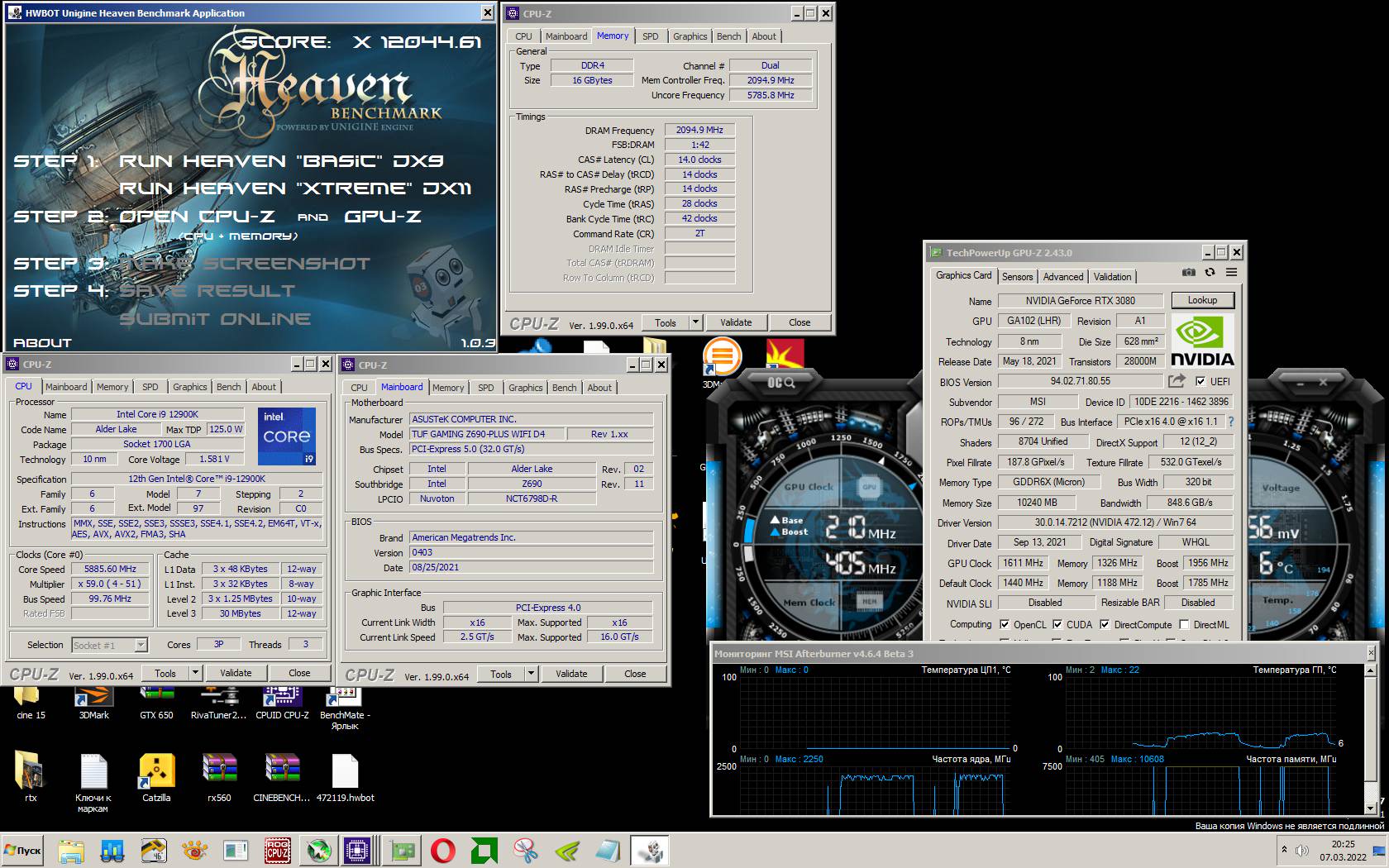
Task: Click the taskbar clock showing 20:25
Action: coord(1343,844)
